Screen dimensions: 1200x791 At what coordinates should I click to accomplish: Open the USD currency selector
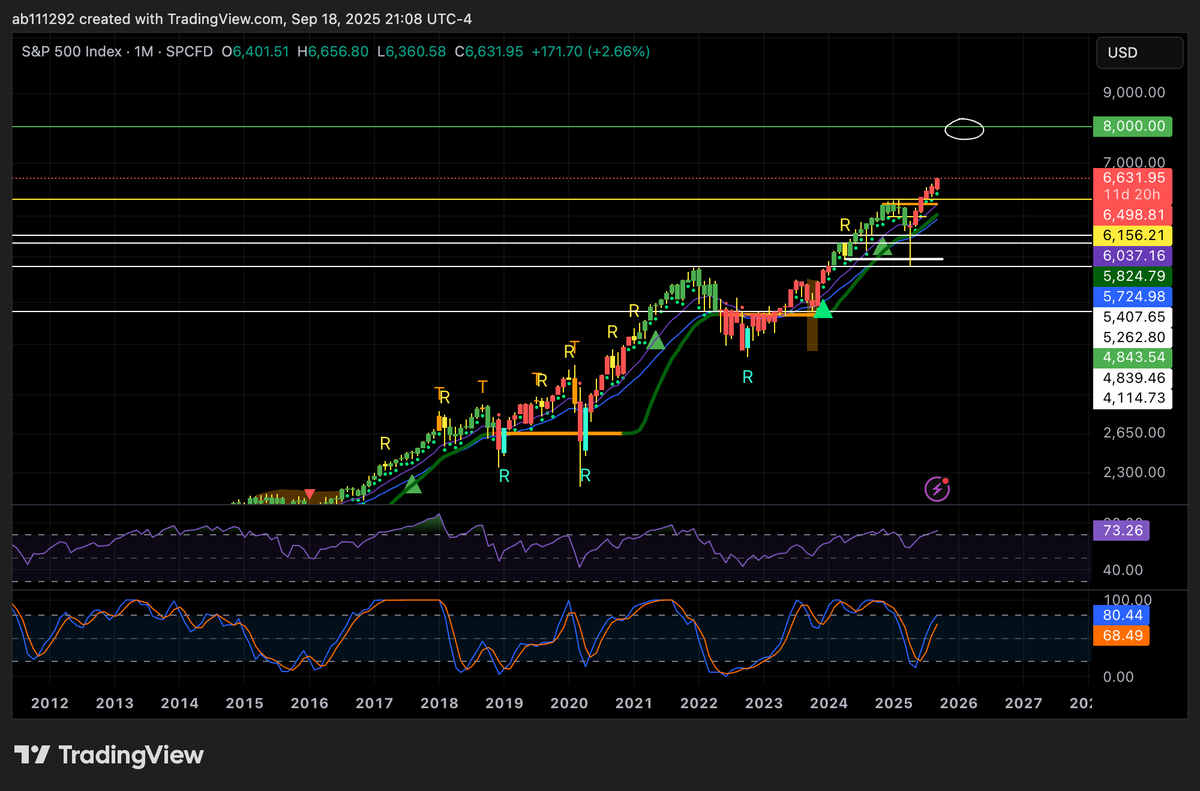pyautogui.click(x=1139, y=52)
